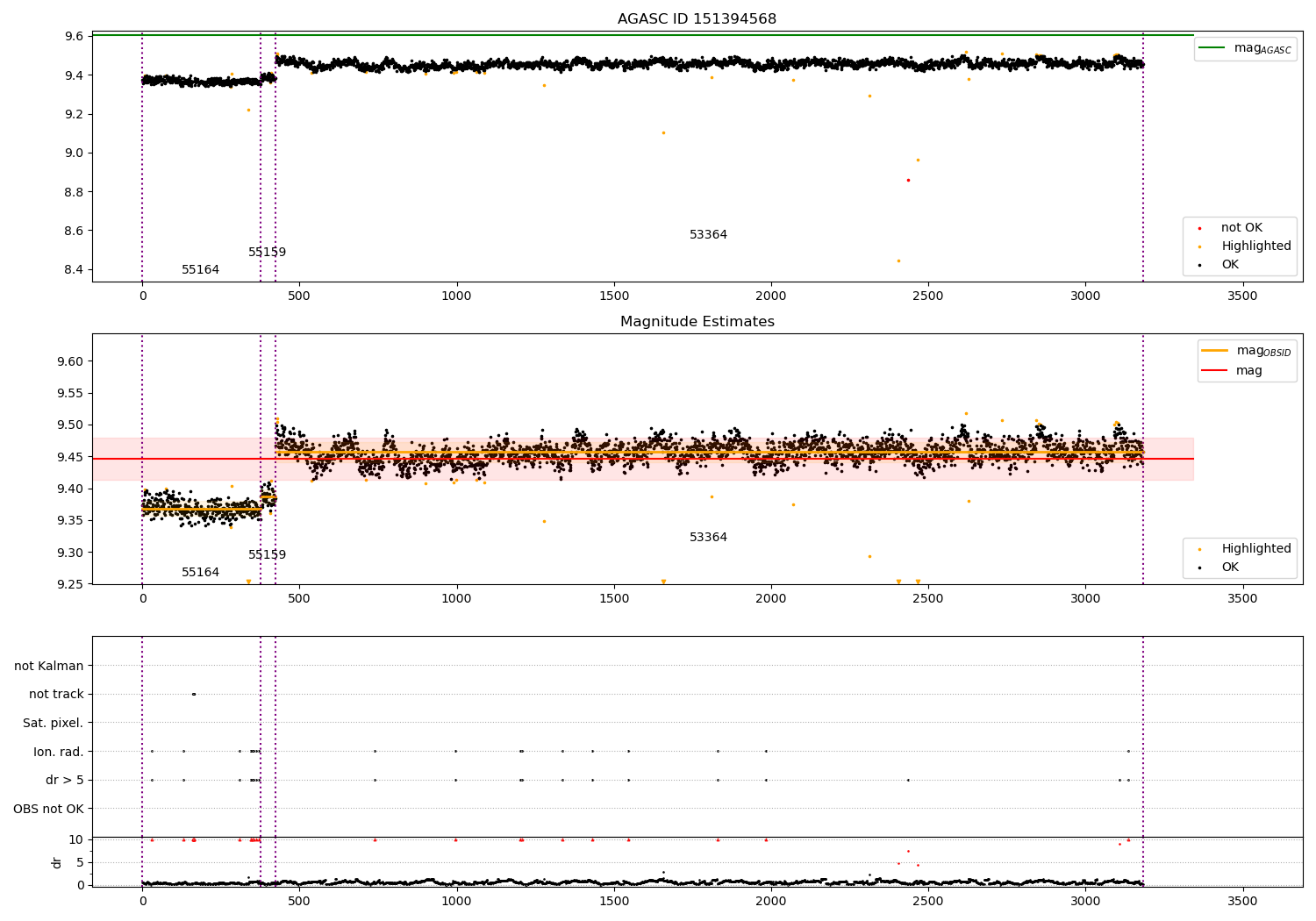Select label 55164 in the Magnitude Estimates plot

point(200,573)
